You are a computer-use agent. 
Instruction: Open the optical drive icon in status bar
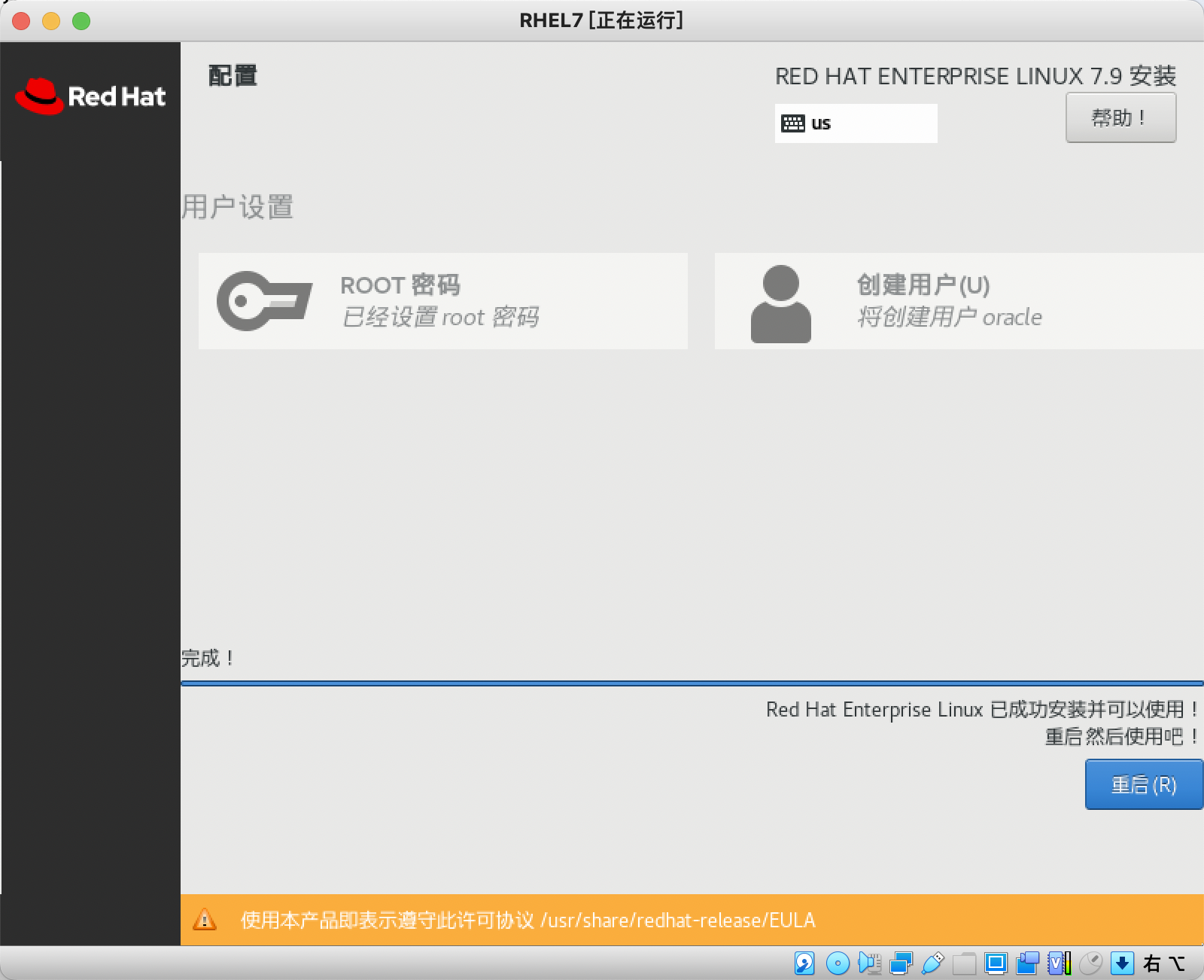pos(838,963)
